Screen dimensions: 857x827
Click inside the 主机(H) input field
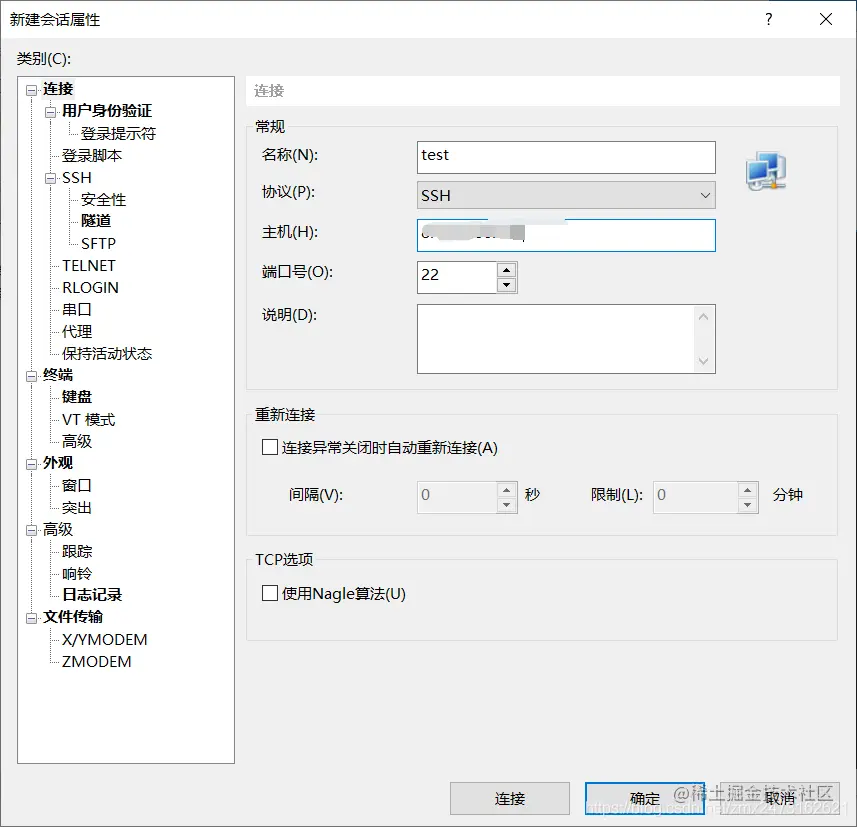pos(565,235)
